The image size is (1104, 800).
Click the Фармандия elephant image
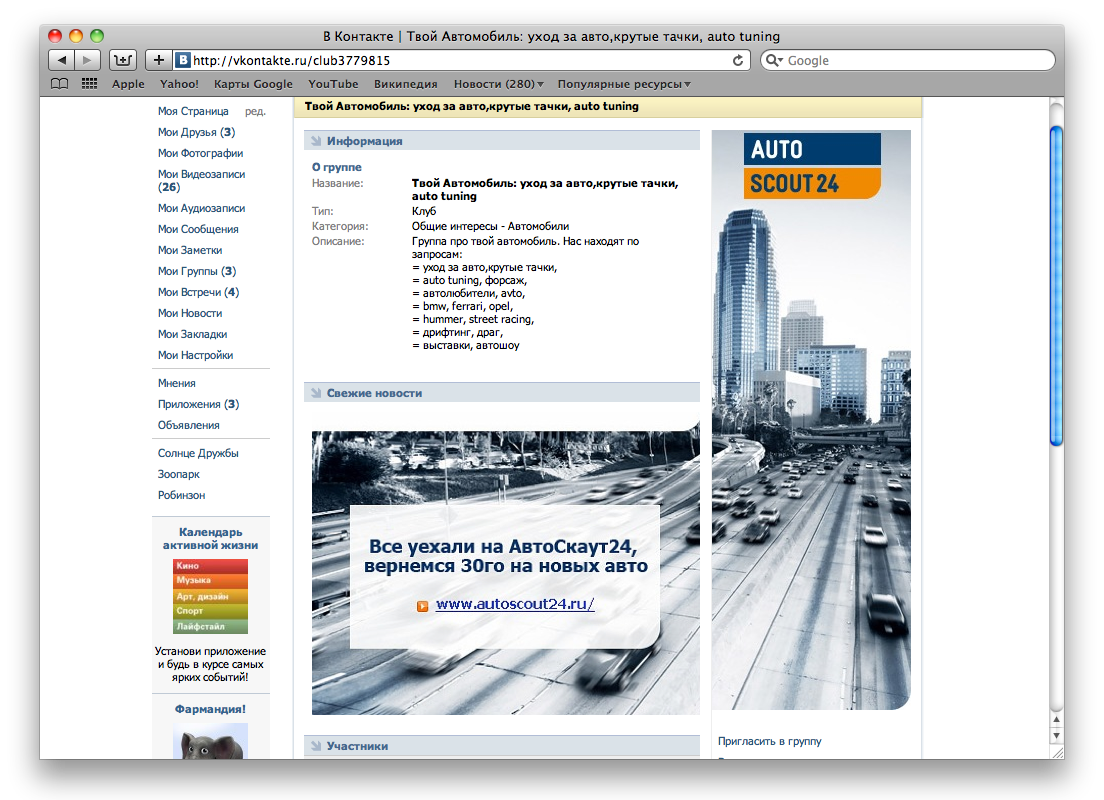click(x=211, y=741)
